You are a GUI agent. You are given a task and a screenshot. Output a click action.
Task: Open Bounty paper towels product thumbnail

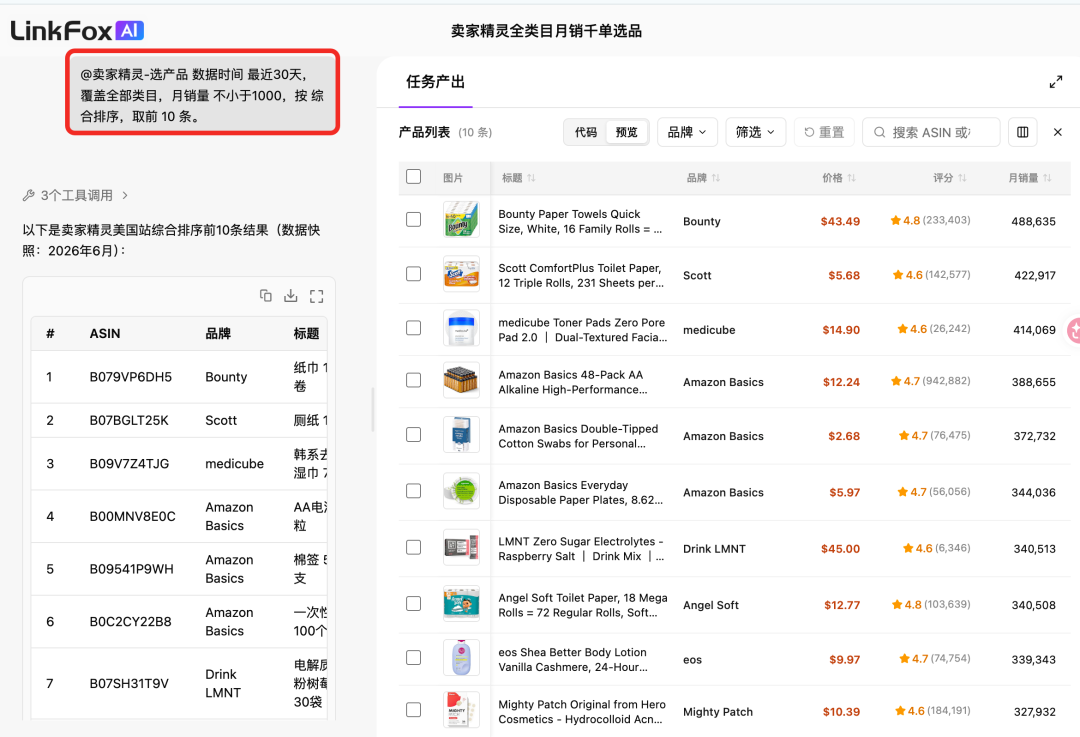pyautogui.click(x=461, y=220)
